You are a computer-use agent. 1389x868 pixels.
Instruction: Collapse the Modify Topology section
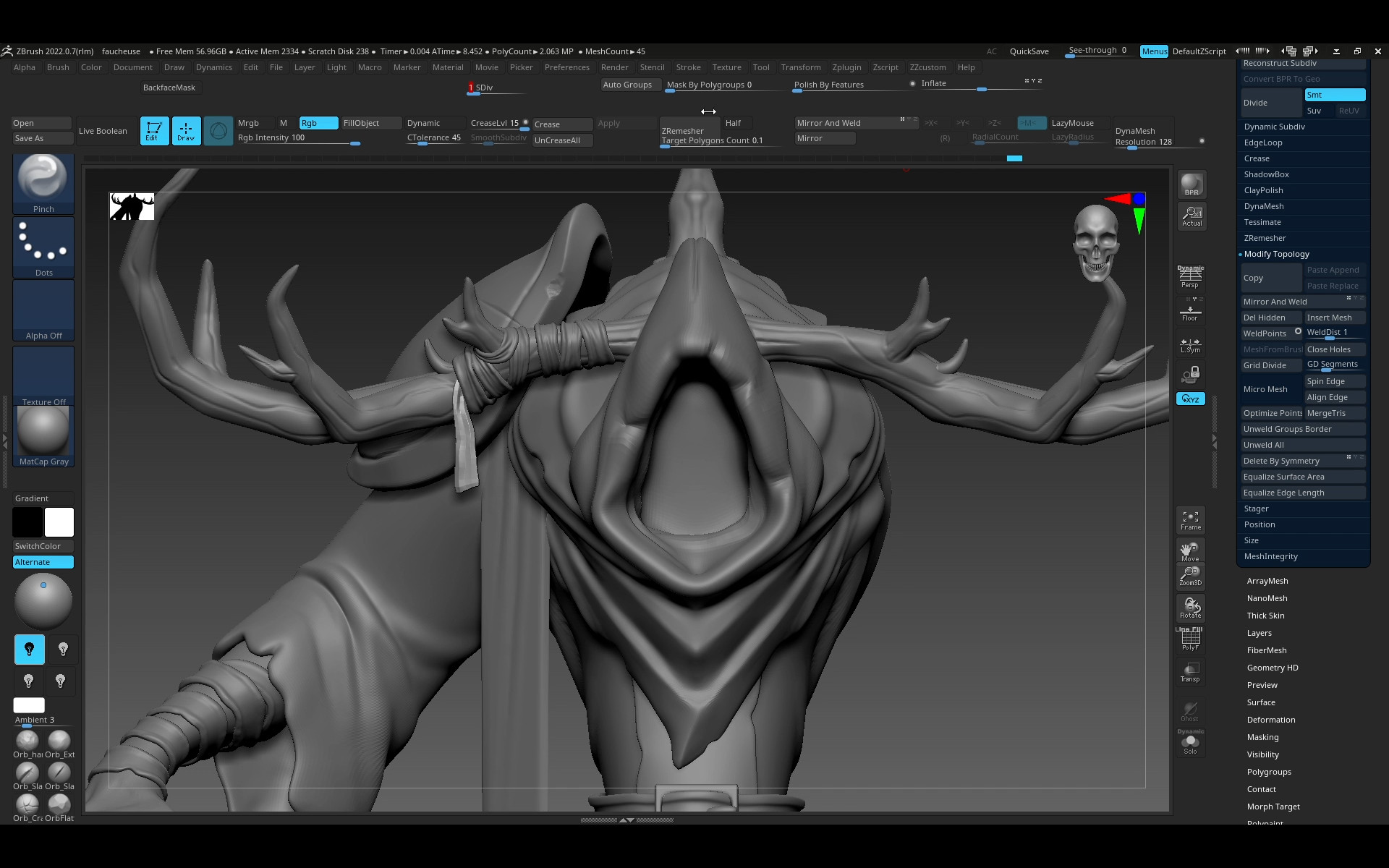pyautogui.click(x=1276, y=254)
